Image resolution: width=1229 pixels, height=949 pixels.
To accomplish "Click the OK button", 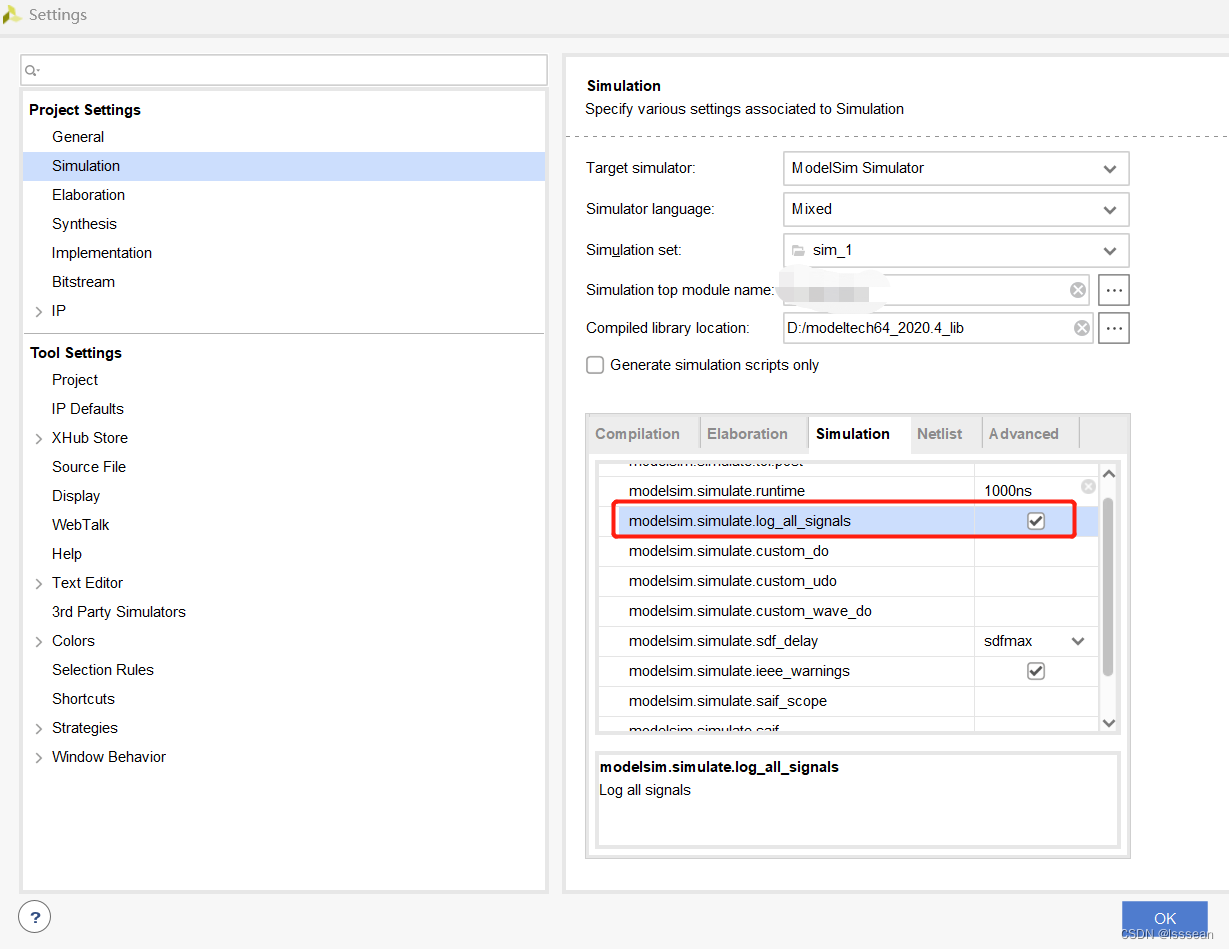I will click(1164, 917).
